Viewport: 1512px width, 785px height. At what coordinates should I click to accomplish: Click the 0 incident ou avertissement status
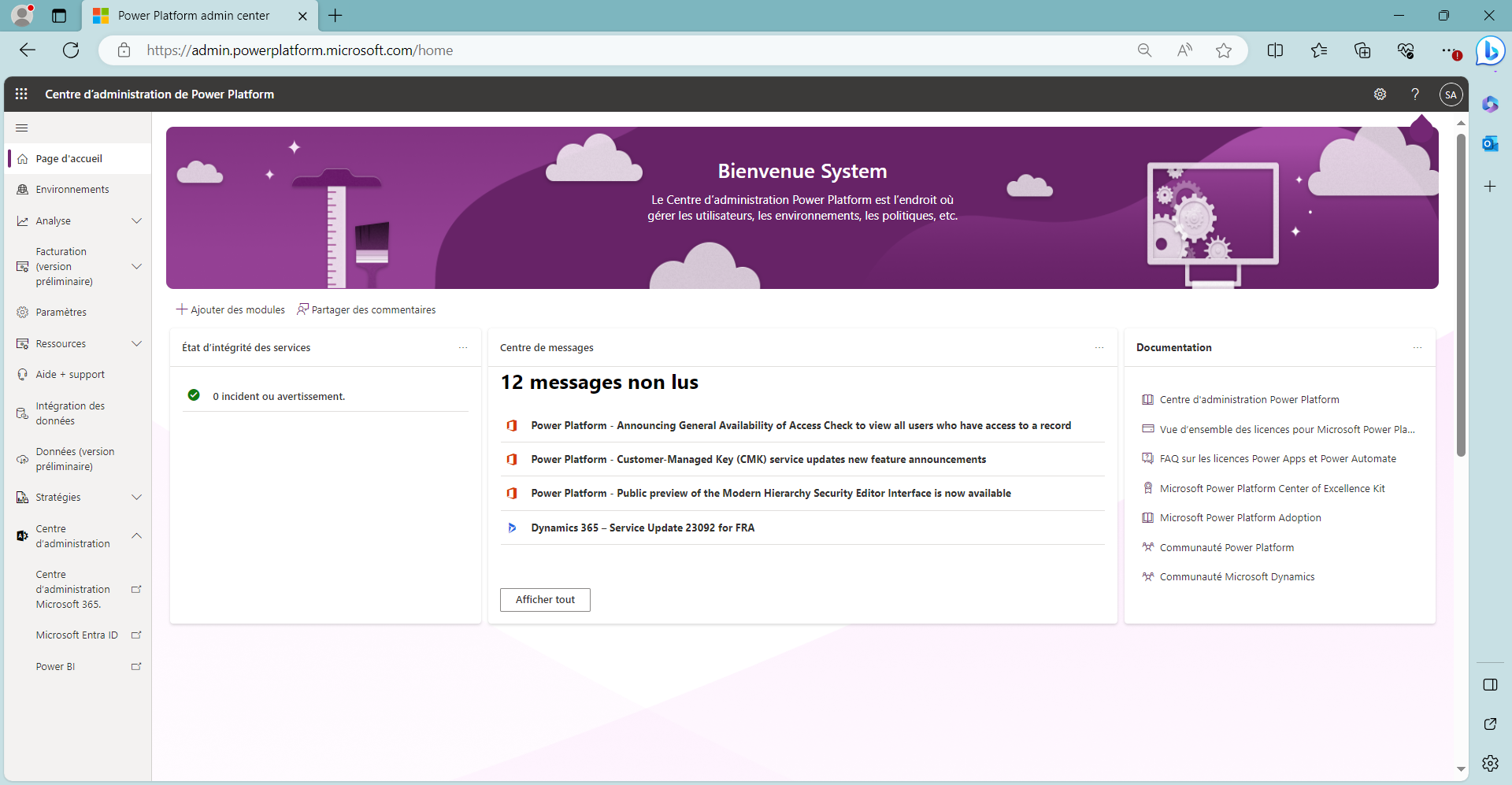click(279, 397)
